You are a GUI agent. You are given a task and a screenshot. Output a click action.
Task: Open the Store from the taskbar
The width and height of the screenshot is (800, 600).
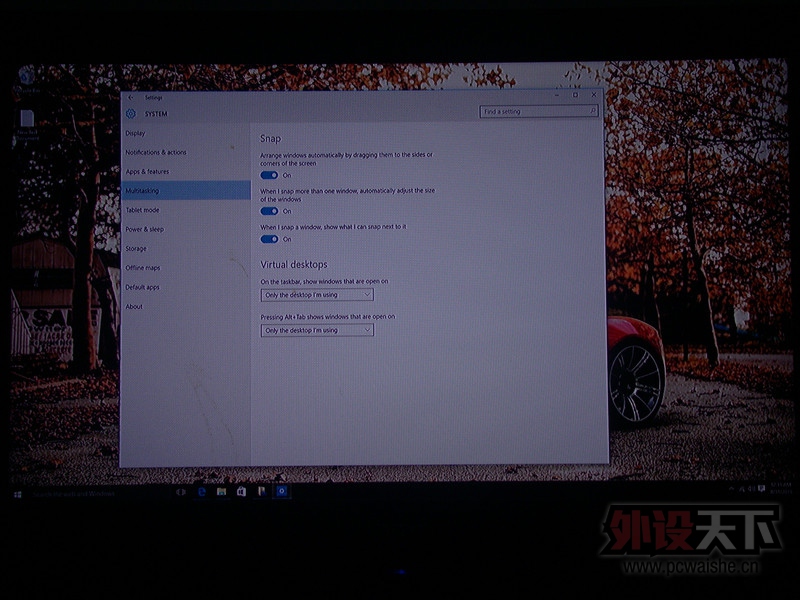[241, 491]
